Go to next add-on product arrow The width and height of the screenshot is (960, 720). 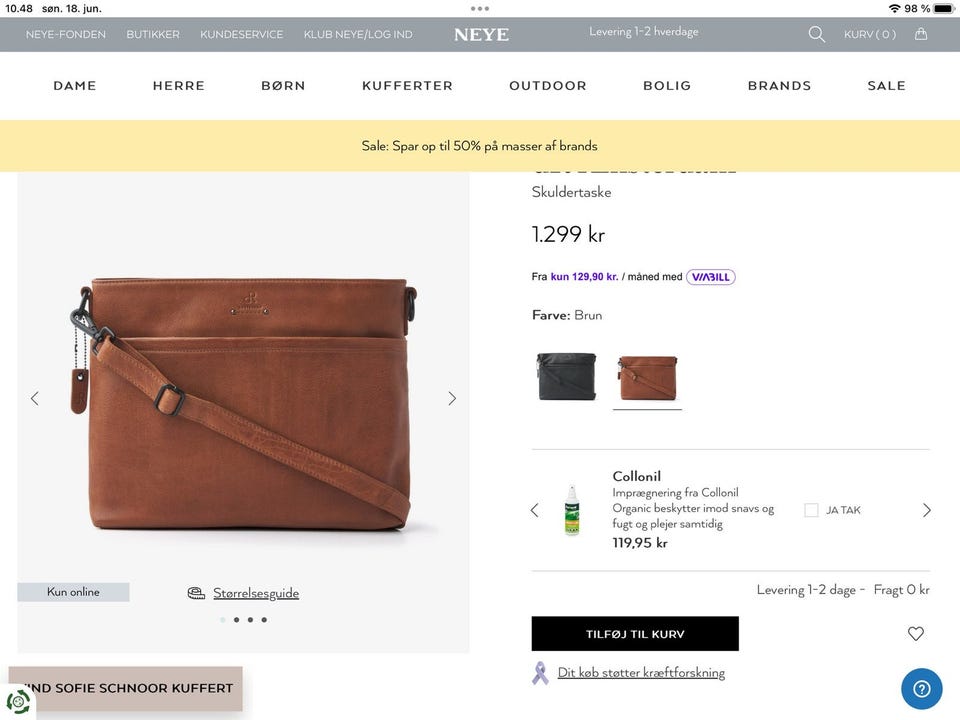(x=926, y=510)
